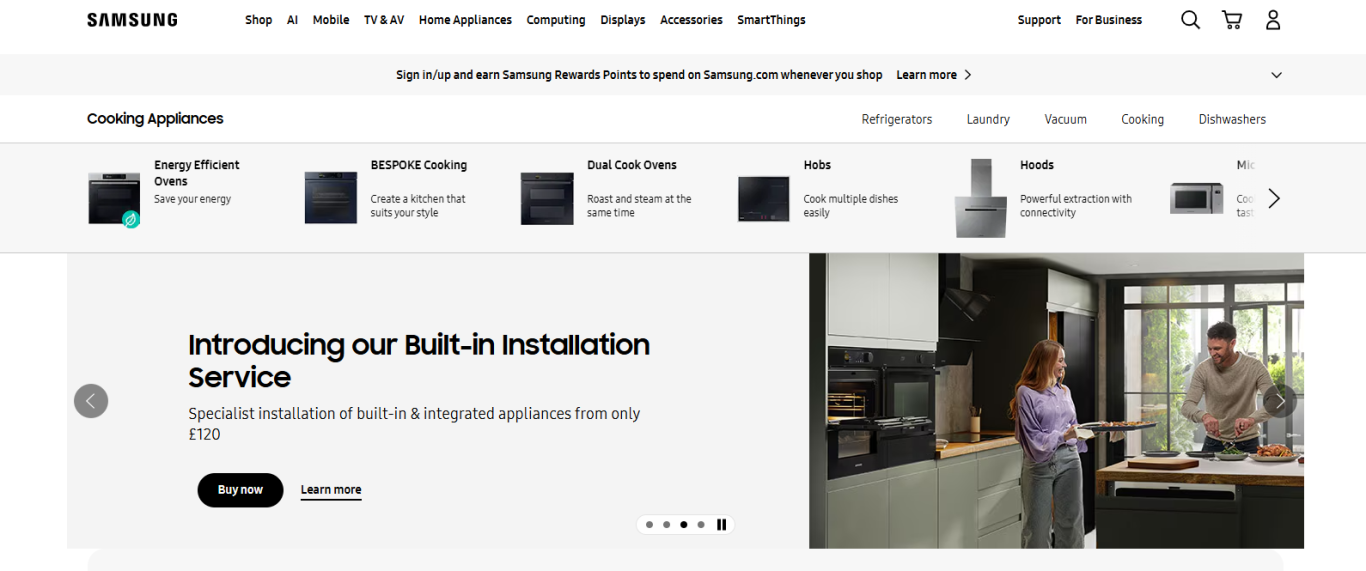Open the shopping cart icon

tap(1232, 20)
